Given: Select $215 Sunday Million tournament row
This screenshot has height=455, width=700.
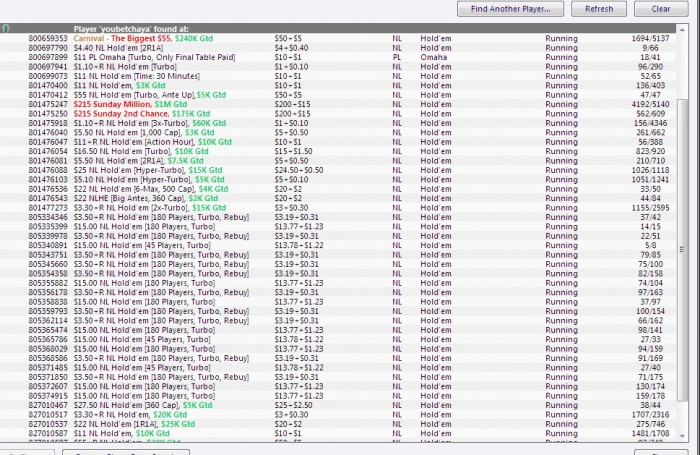Looking at the screenshot, I should [338, 104].
